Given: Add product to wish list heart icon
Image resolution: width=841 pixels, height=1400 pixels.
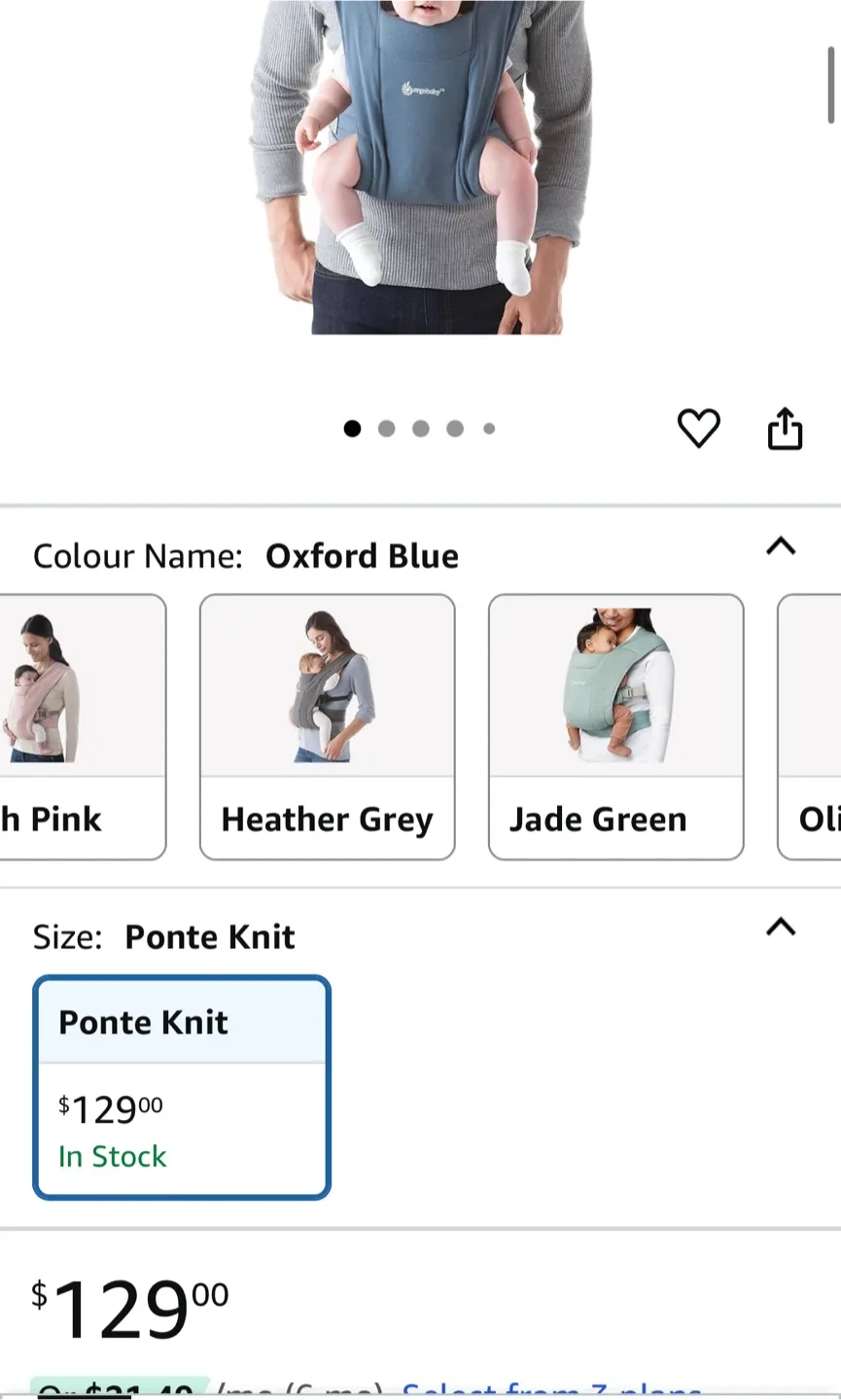Looking at the screenshot, I should [698, 429].
